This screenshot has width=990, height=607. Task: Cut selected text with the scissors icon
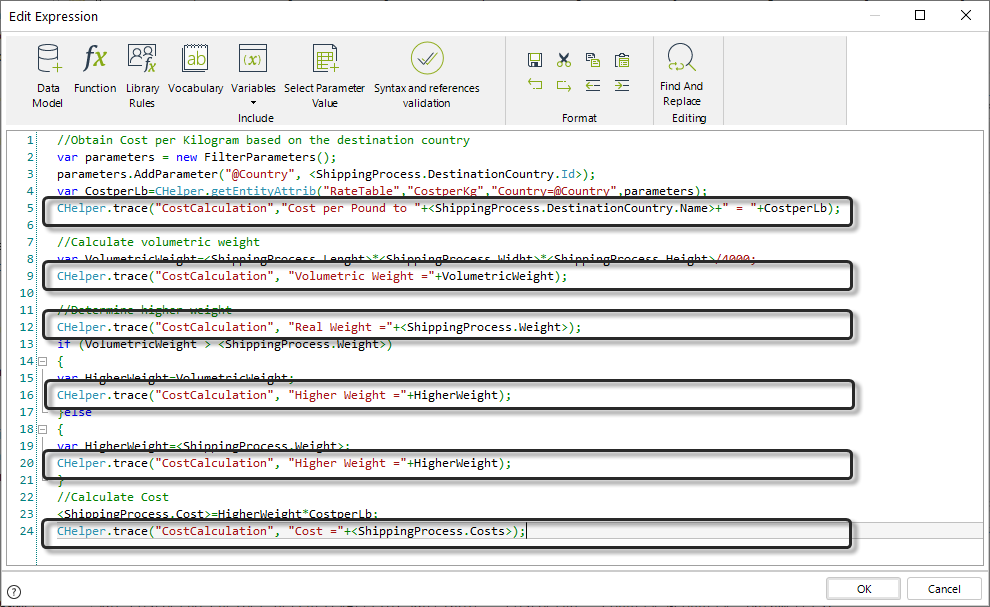click(564, 60)
